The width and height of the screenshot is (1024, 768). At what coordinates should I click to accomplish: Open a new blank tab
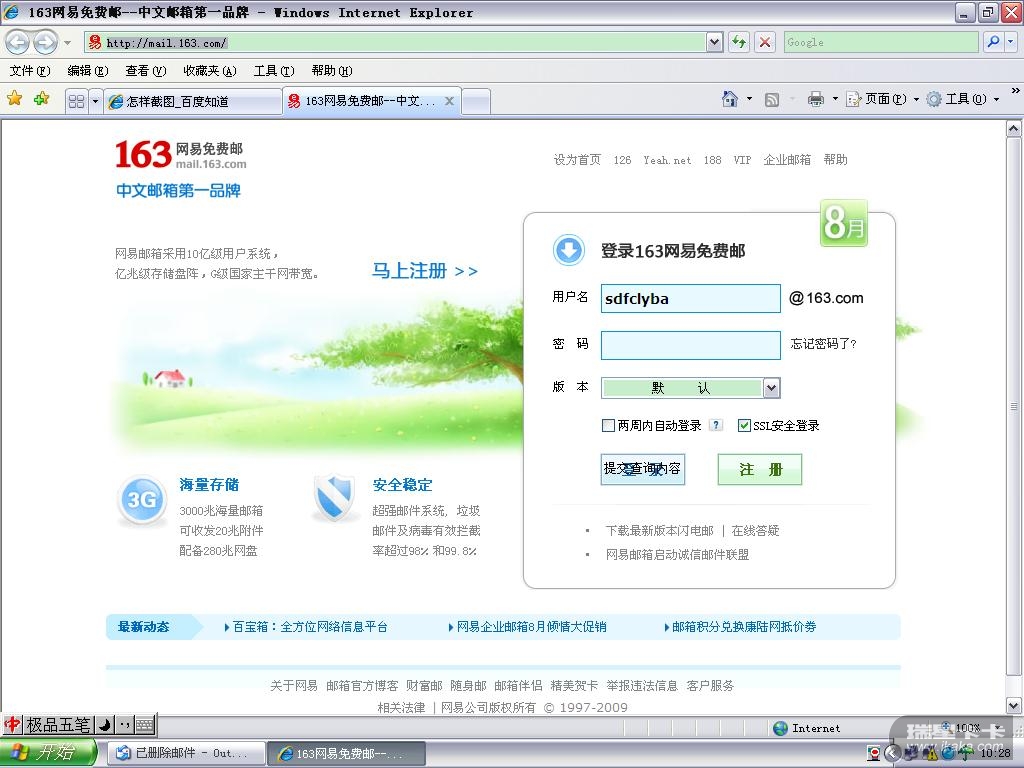click(476, 102)
